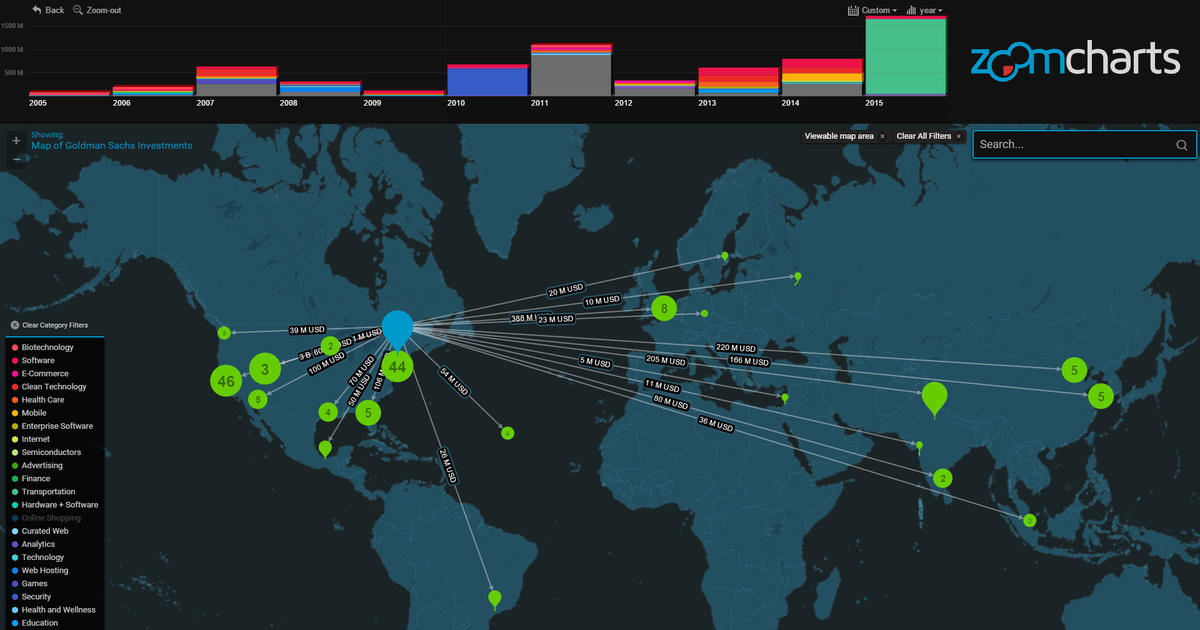Screen dimensions: 1200x630
Task: Click the Back arrow icon
Action: [36, 9]
